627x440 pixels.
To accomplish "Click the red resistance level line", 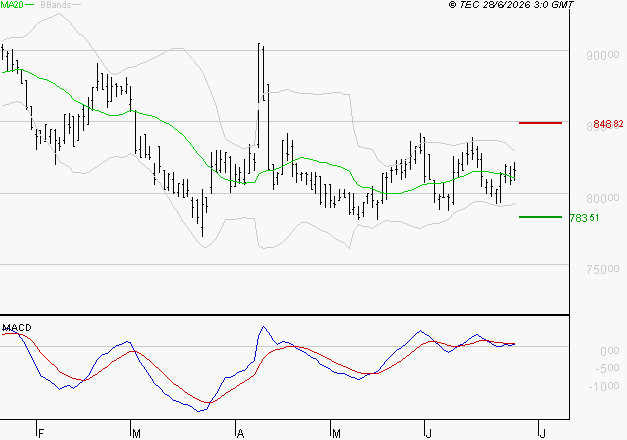I will (x=540, y=123).
